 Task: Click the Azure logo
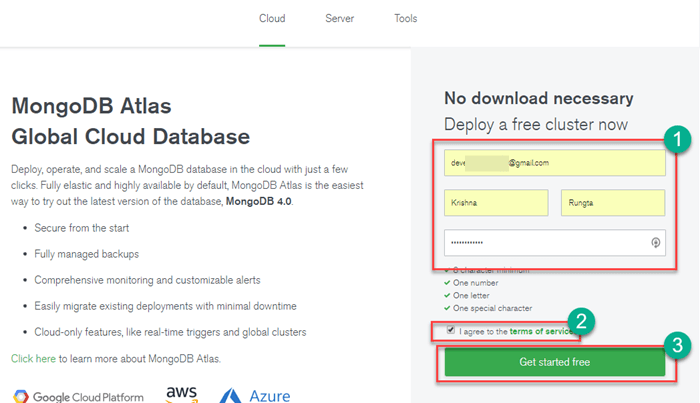click(255, 396)
